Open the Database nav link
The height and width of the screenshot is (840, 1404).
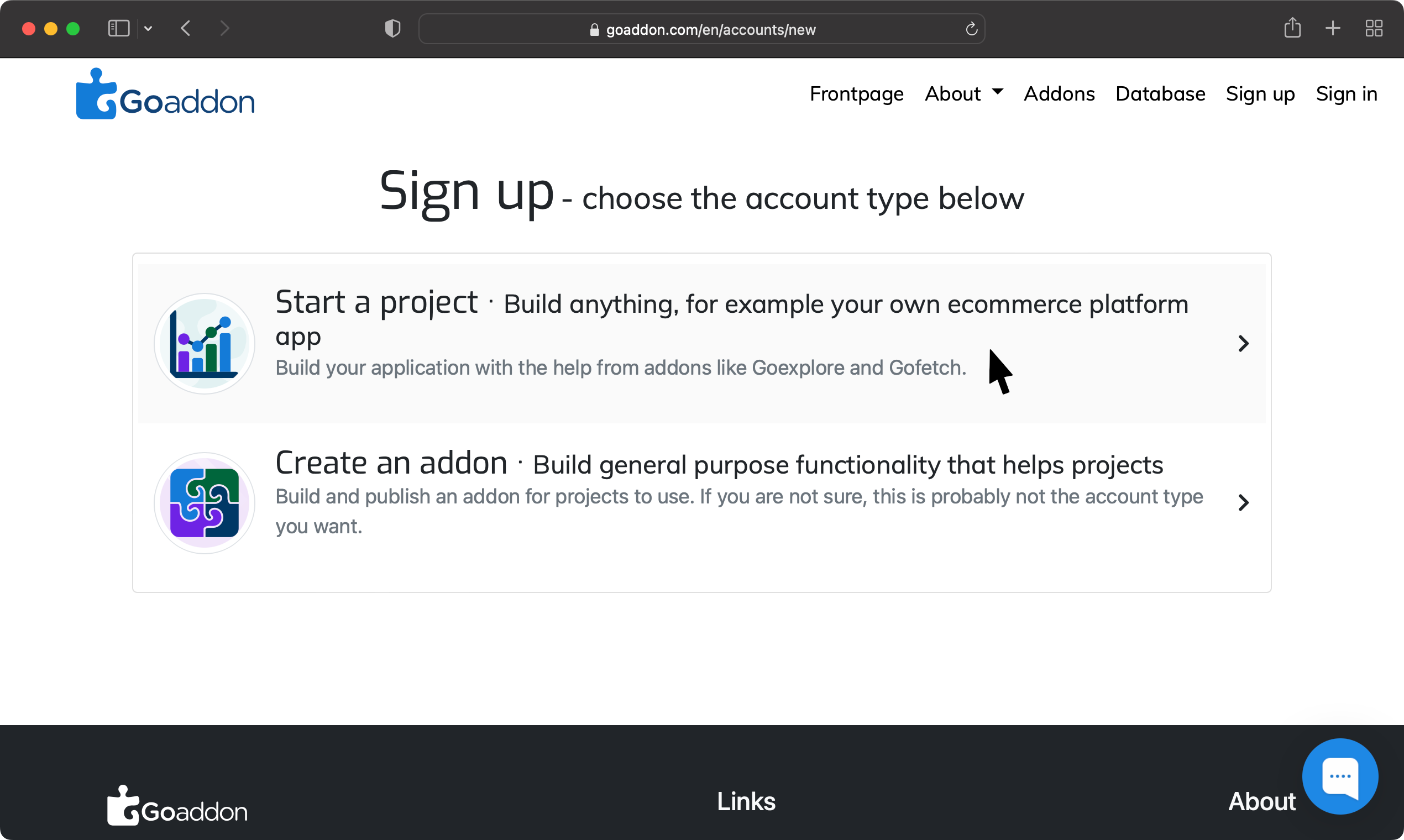1160,93
